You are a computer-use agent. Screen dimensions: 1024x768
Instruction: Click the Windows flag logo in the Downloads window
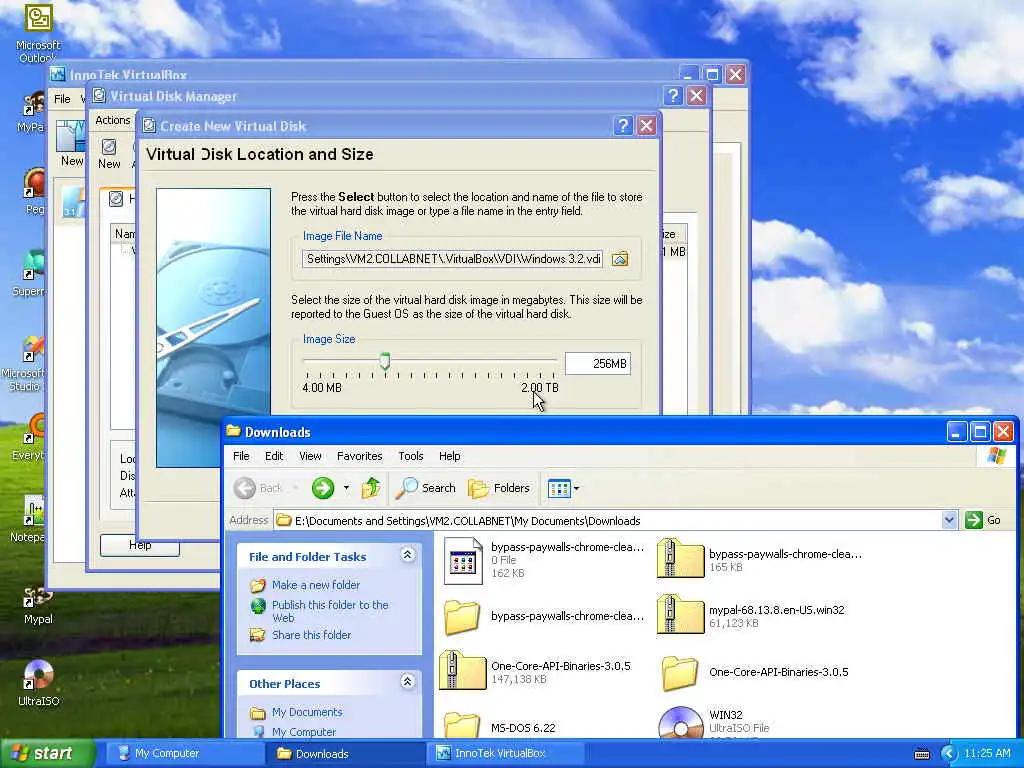[x=997, y=456]
